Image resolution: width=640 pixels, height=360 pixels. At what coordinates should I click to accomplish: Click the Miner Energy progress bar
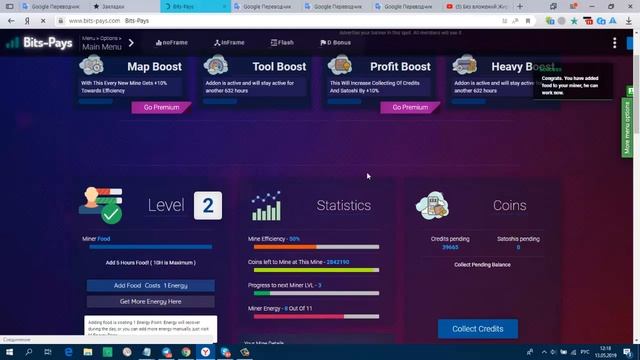click(316, 316)
